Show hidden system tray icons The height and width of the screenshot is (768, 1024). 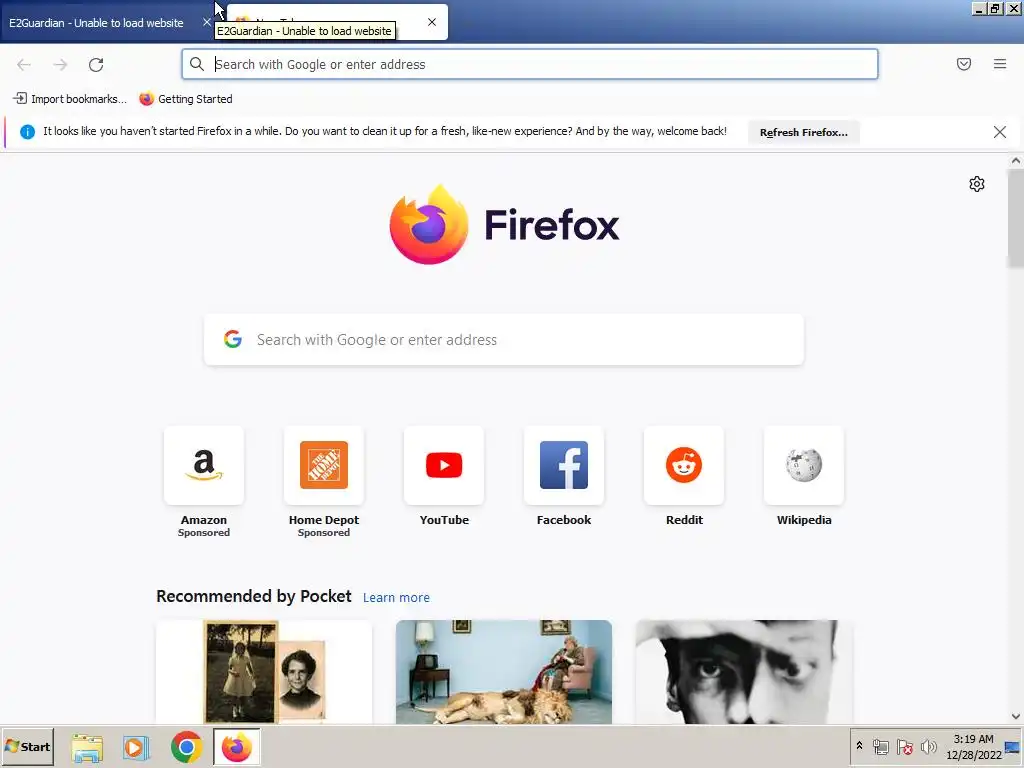pyautogui.click(x=859, y=746)
